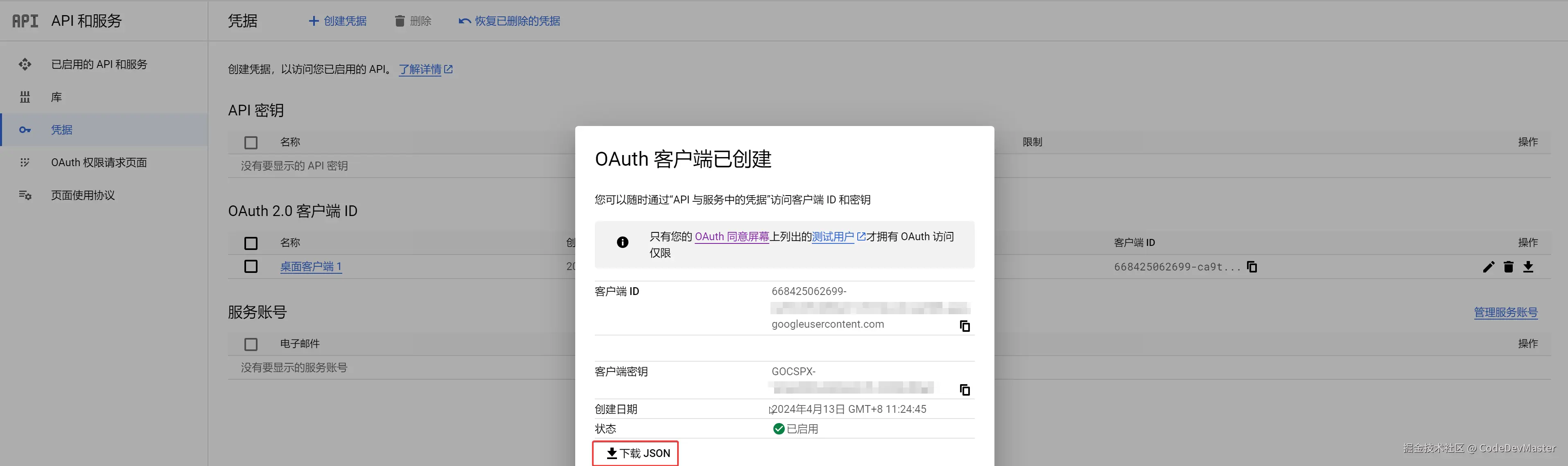
Task: Click the API logo in the sidebar header
Action: [25, 21]
